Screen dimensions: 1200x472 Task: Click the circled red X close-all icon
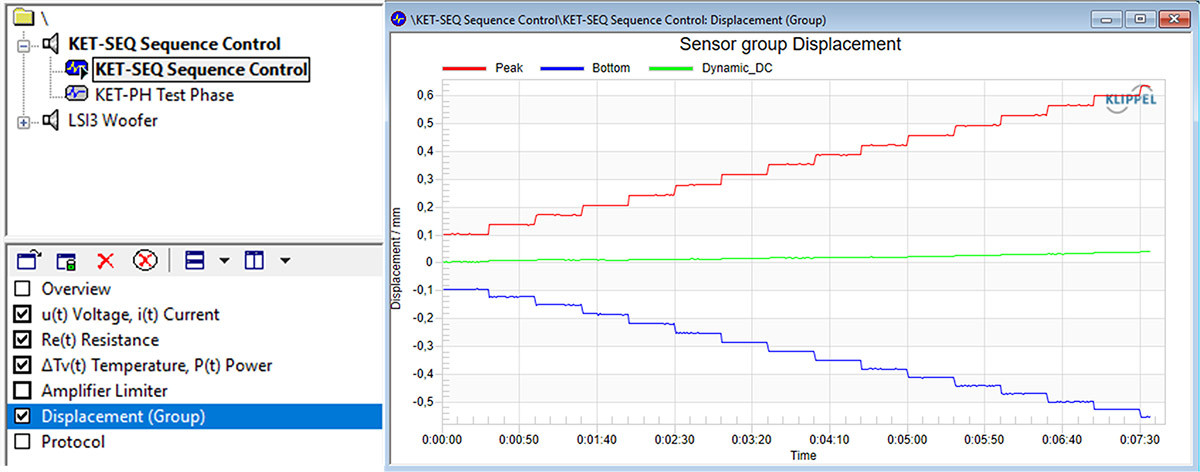tap(146, 261)
